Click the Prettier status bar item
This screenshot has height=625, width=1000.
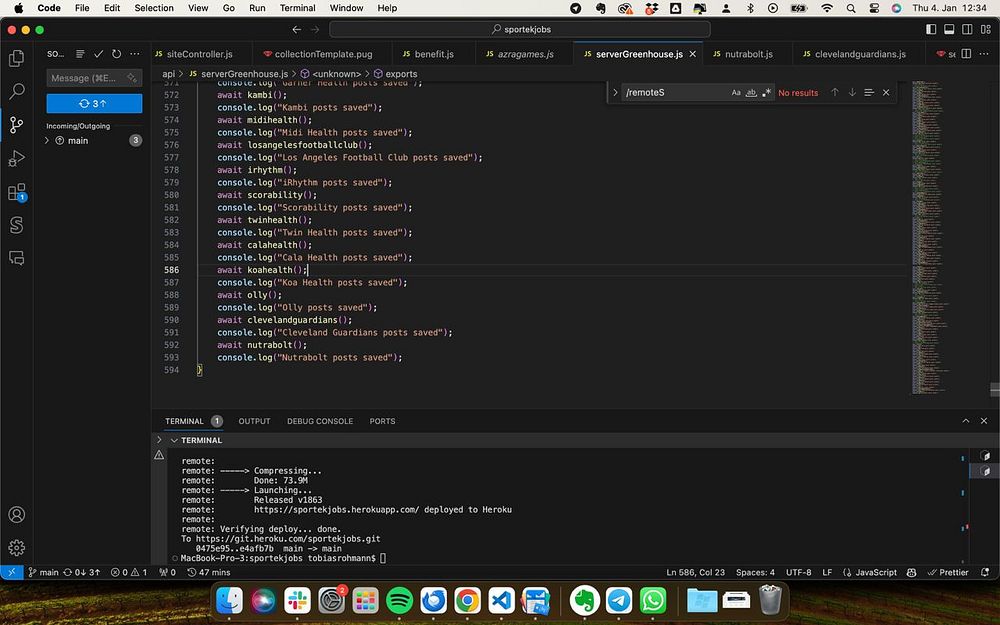pyautogui.click(x=947, y=572)
